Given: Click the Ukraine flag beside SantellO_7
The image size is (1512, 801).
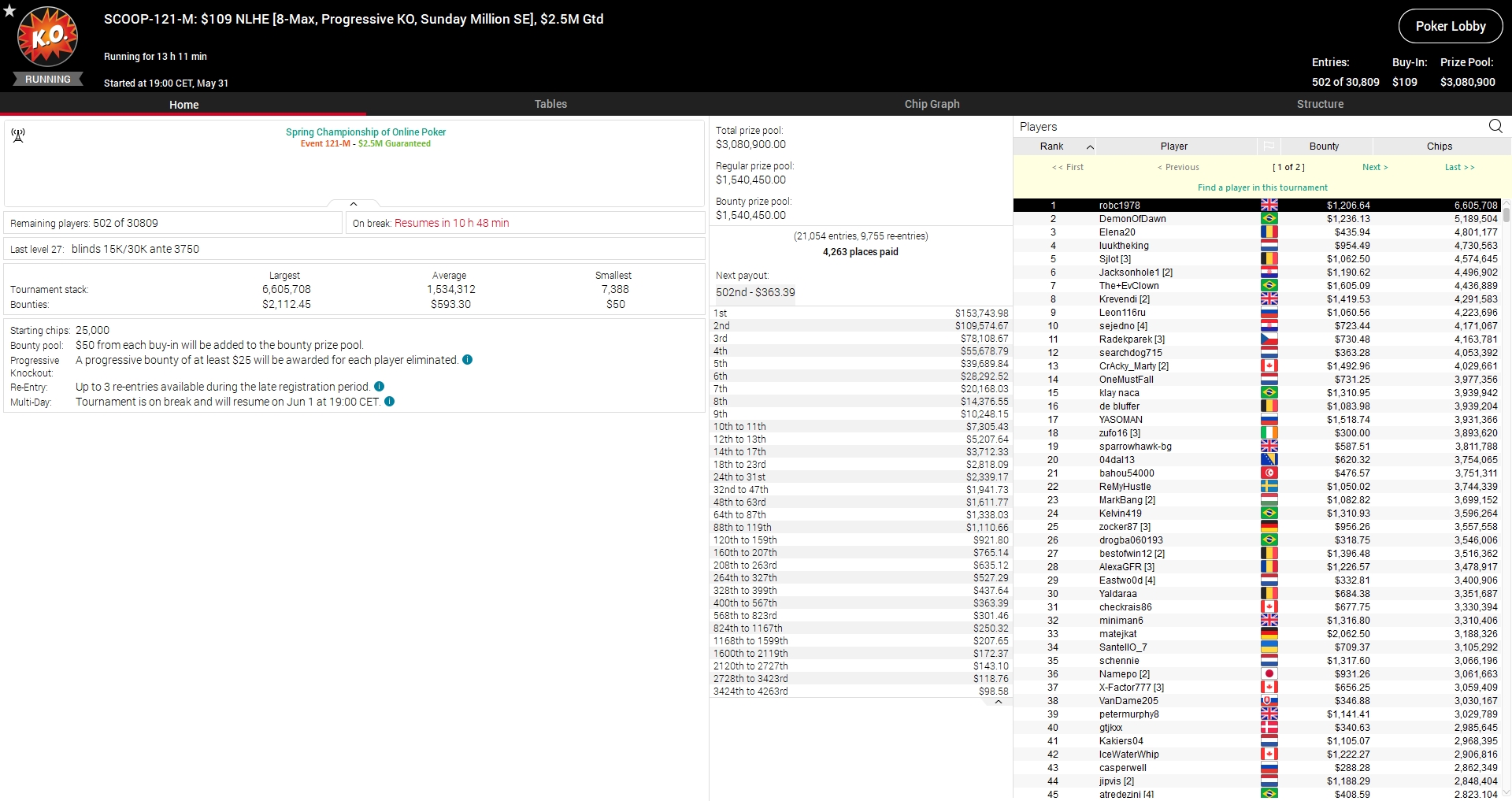Looking at the screenshot, I should point(1269,647).
